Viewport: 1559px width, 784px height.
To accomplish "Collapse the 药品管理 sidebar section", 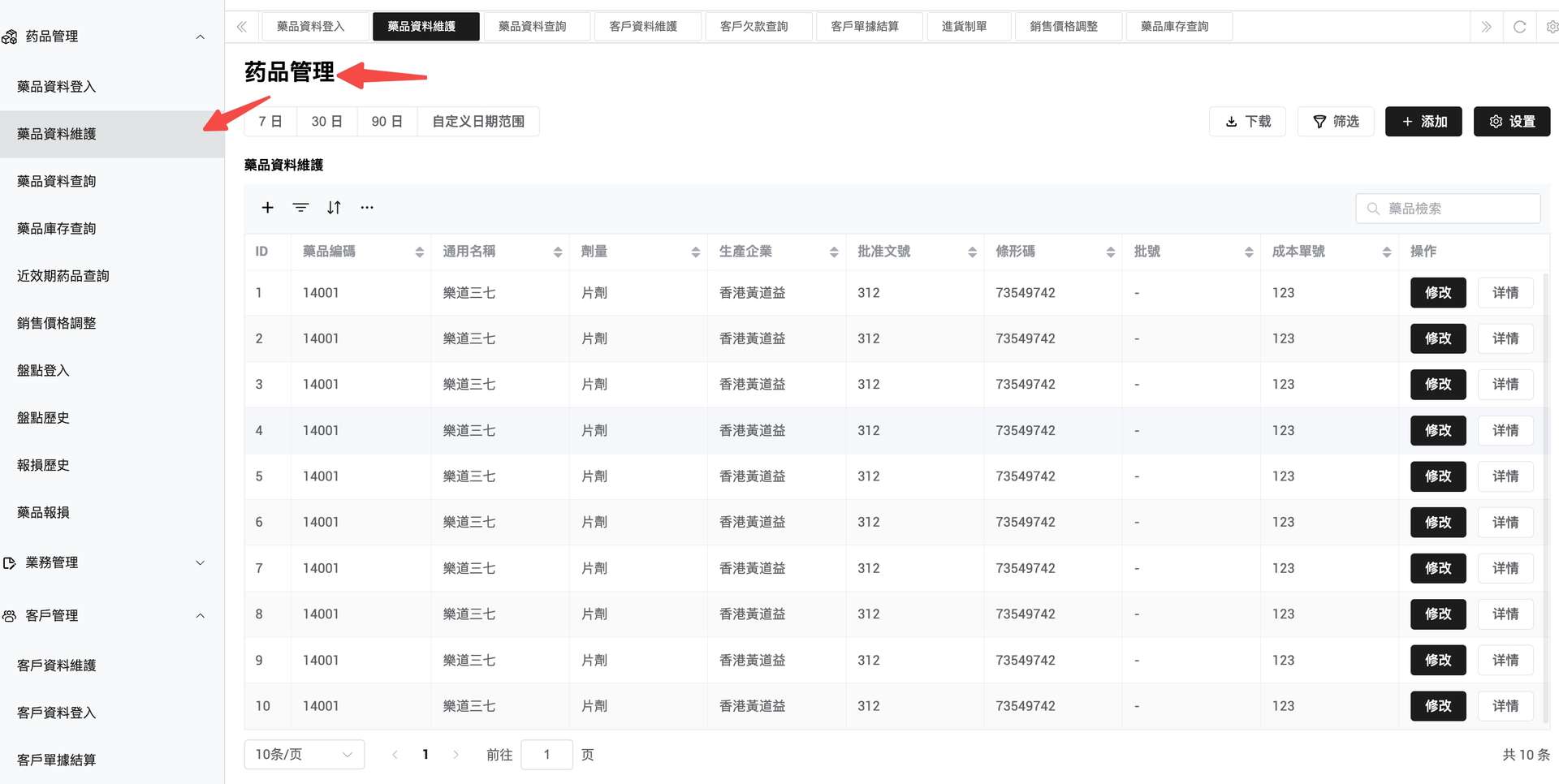I will (201, 36).
